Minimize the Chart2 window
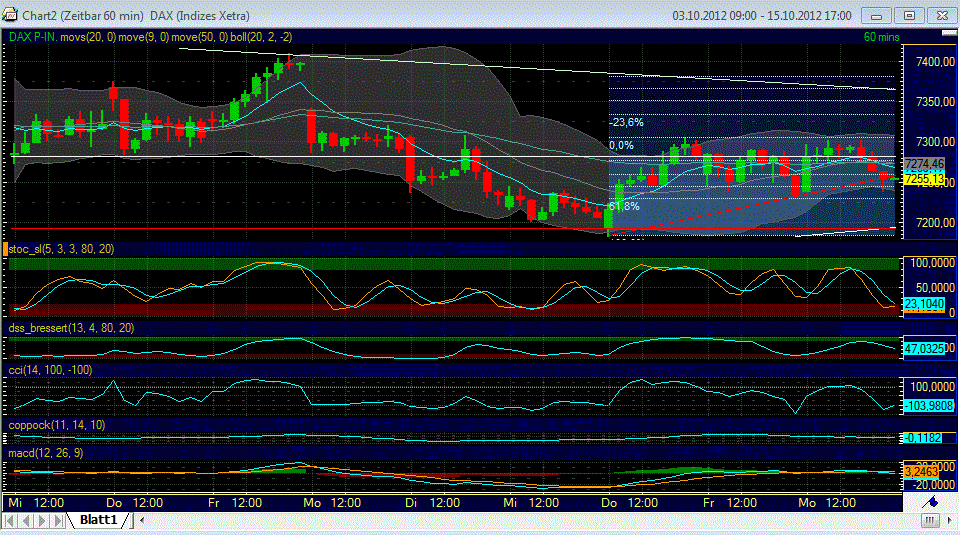 [876, 15]
